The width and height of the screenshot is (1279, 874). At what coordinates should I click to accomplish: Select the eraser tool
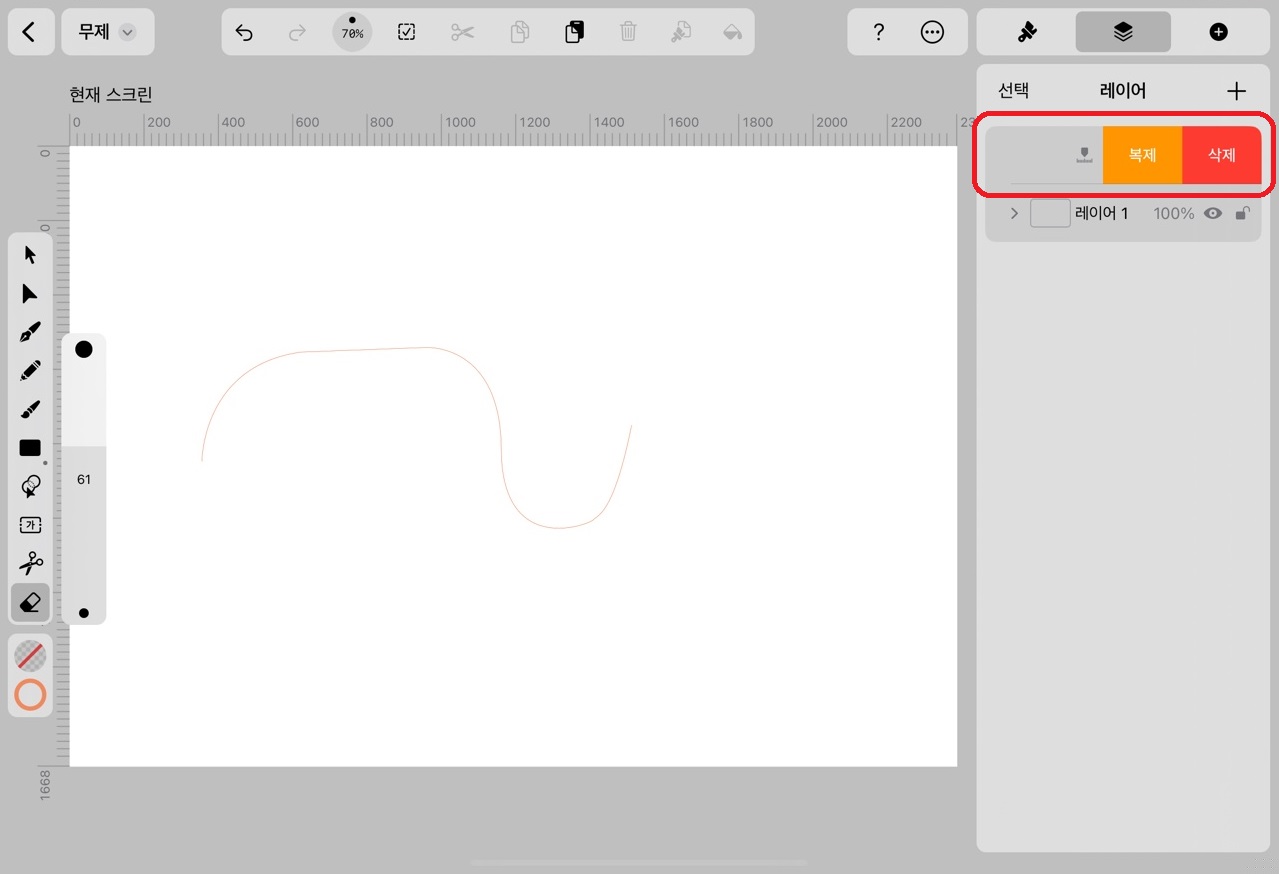[30, 602]
